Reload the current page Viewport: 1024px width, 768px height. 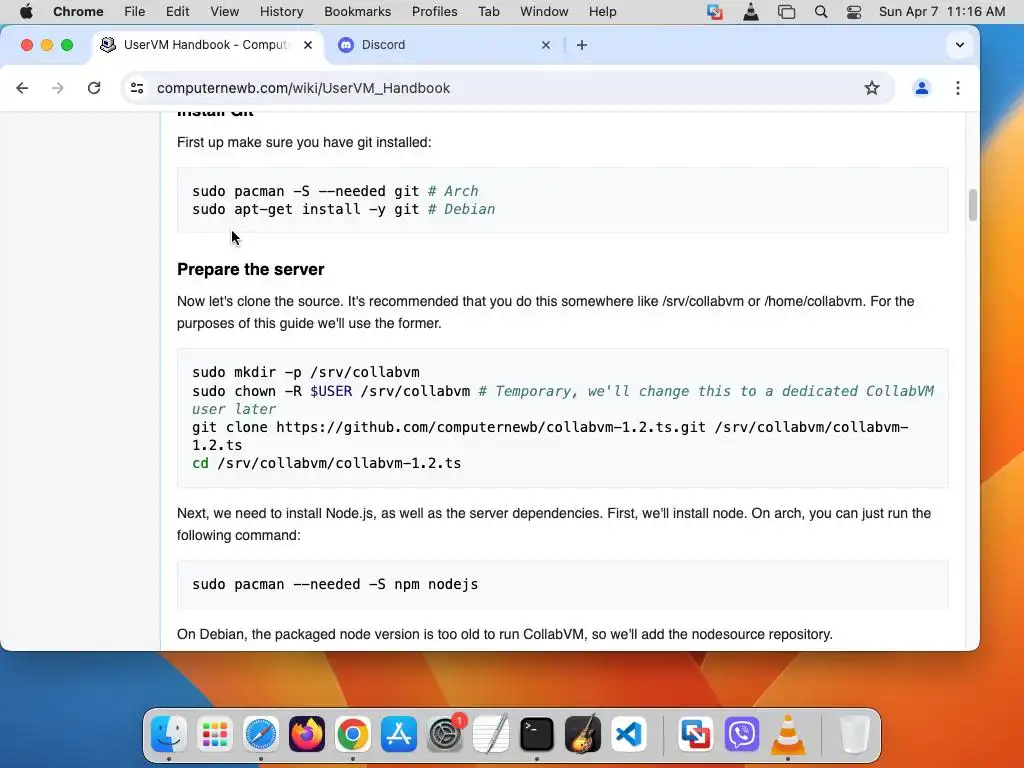click(x=94, y=88)
